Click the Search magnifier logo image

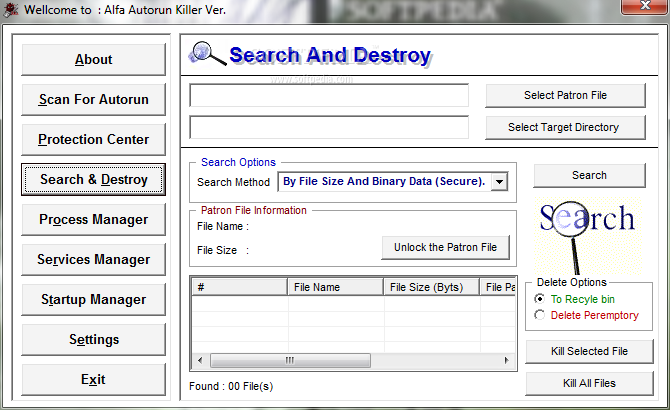click(x=588, y=236)
